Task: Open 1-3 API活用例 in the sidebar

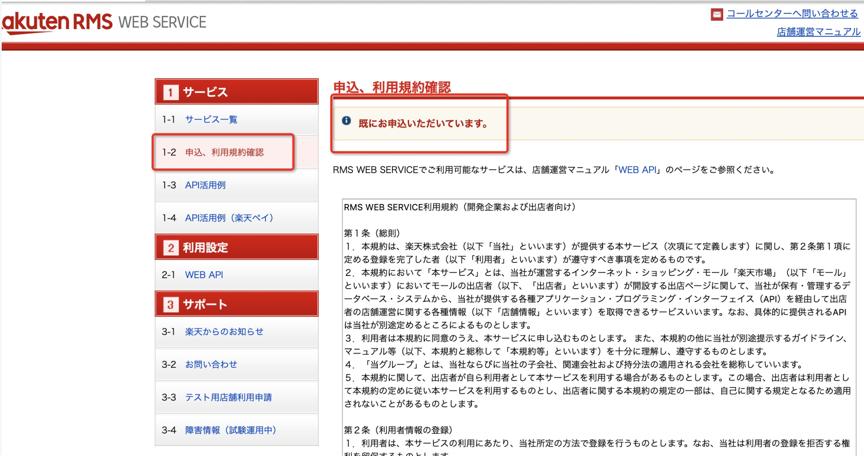Action: [205, 185]
